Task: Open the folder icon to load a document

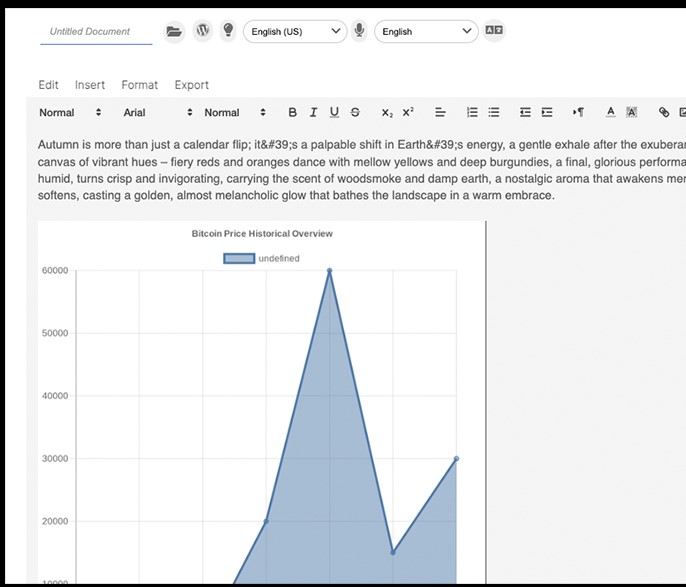Action: click(x=174, y=31)
